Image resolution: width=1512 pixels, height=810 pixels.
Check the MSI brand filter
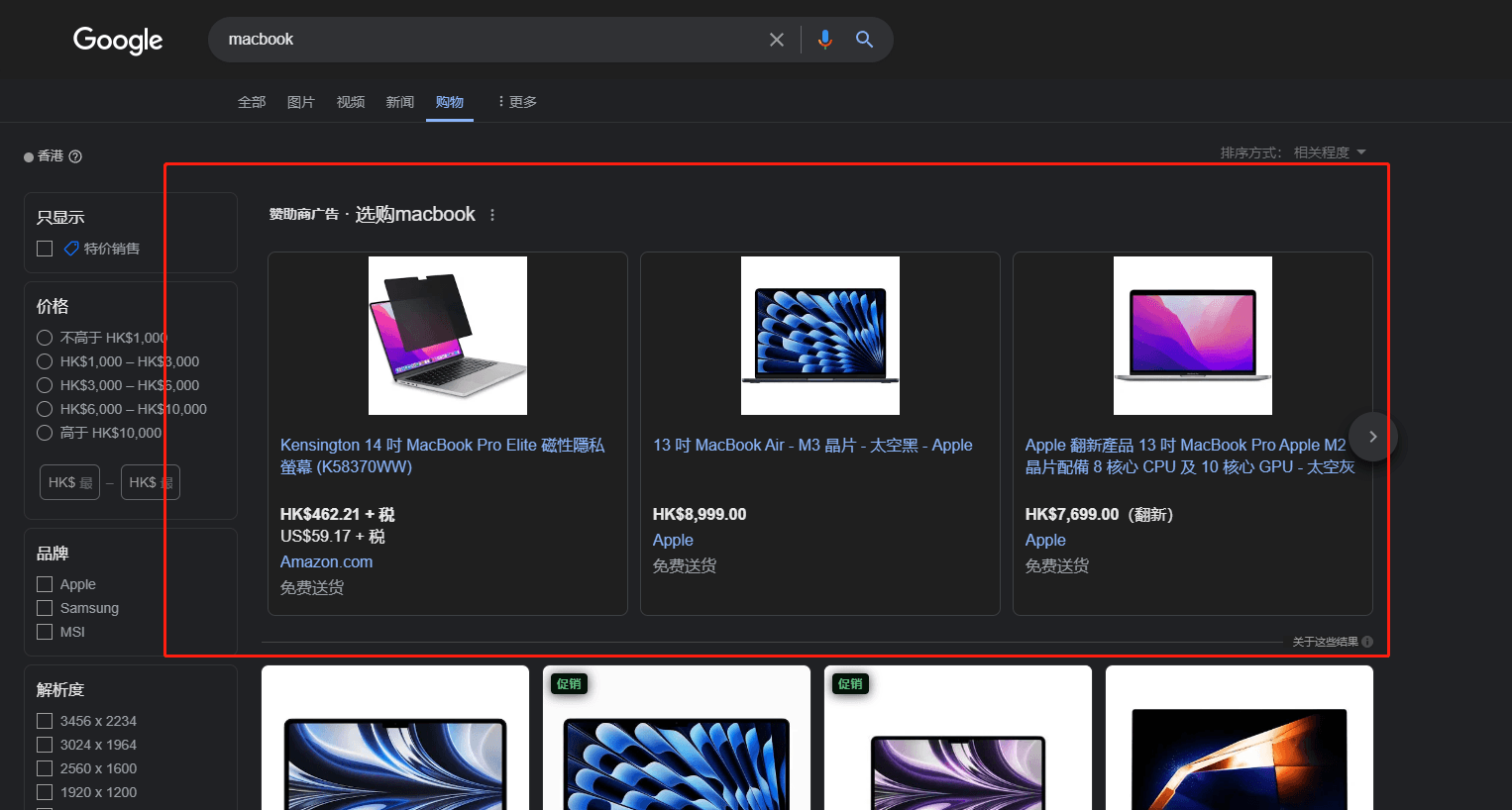click(x=45, y=632)
